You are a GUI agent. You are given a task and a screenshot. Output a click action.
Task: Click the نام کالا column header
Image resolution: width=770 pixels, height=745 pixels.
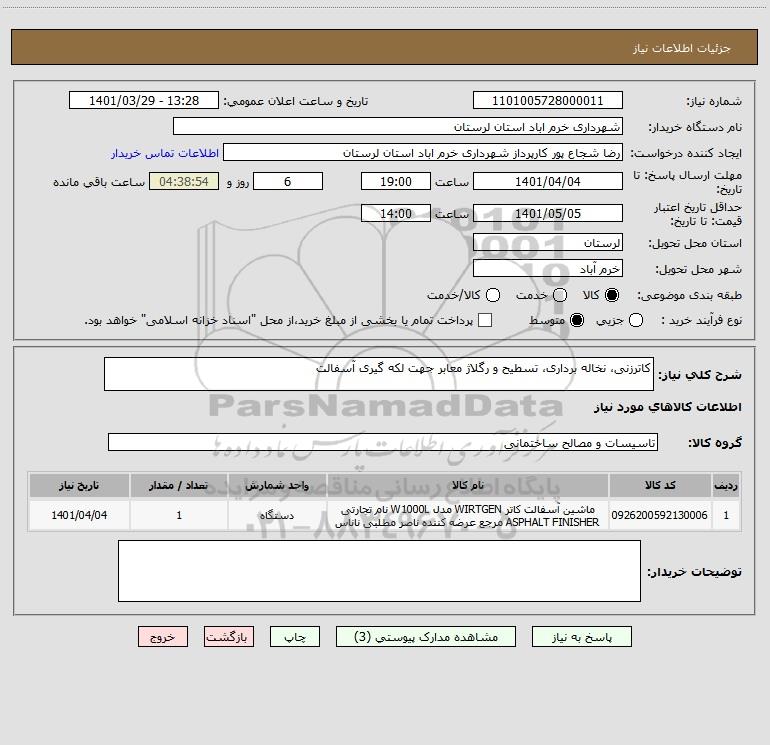[468, 485]
